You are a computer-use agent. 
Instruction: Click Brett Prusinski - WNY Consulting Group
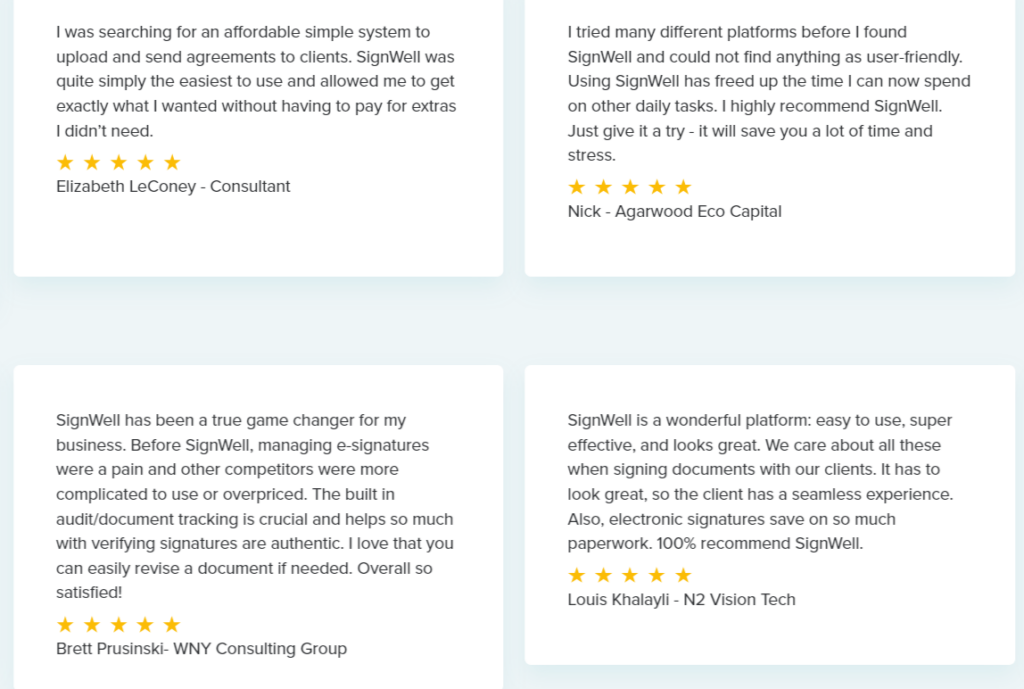point(201,649)
